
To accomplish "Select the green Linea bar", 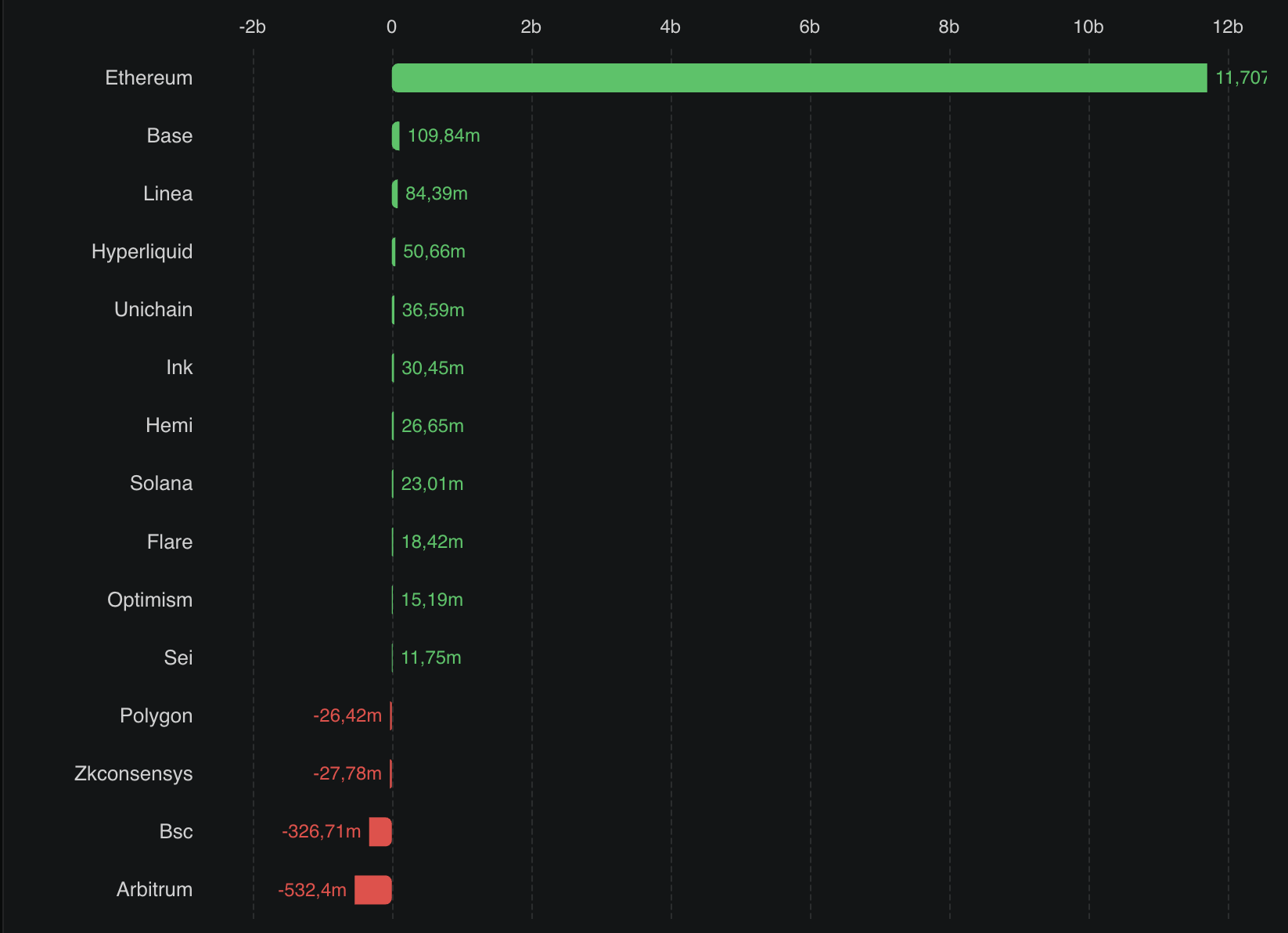I will pos(395,194).
